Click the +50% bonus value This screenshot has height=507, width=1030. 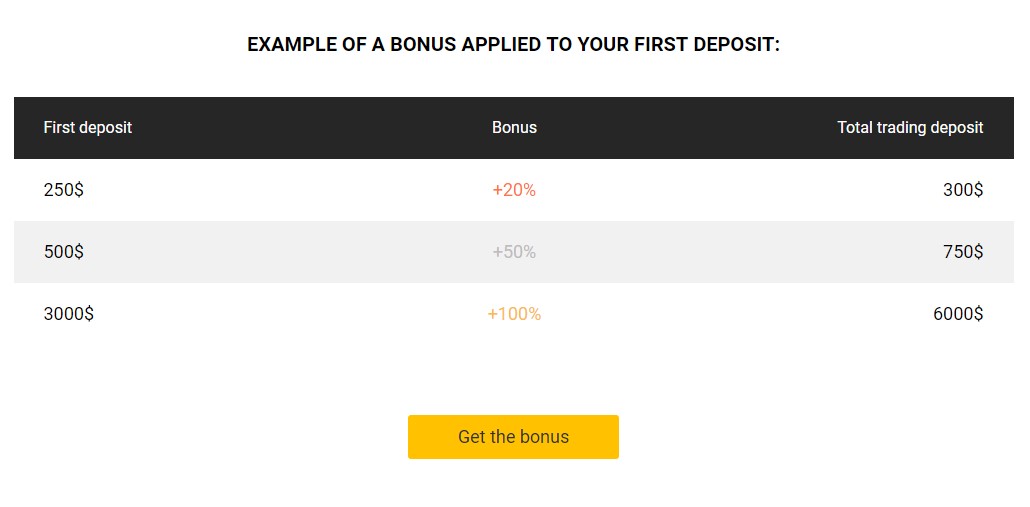(514, 252)
